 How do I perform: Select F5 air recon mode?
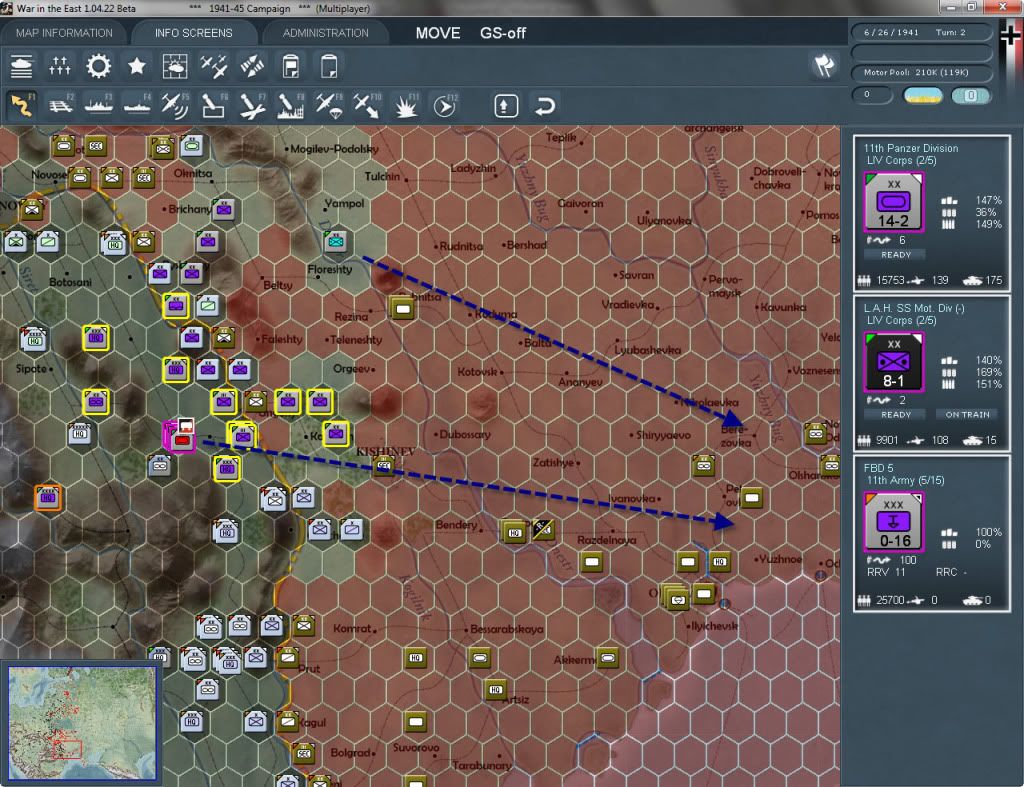pyautogui.click(x=175, y=106)
